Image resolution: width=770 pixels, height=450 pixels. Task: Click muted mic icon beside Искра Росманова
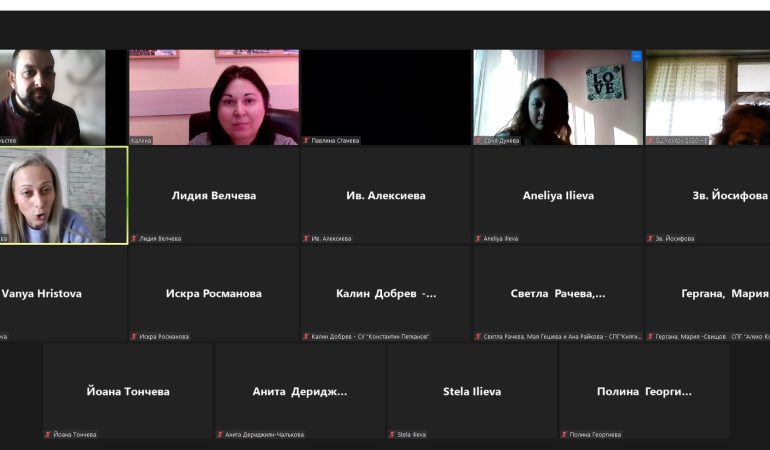point(134,337)
